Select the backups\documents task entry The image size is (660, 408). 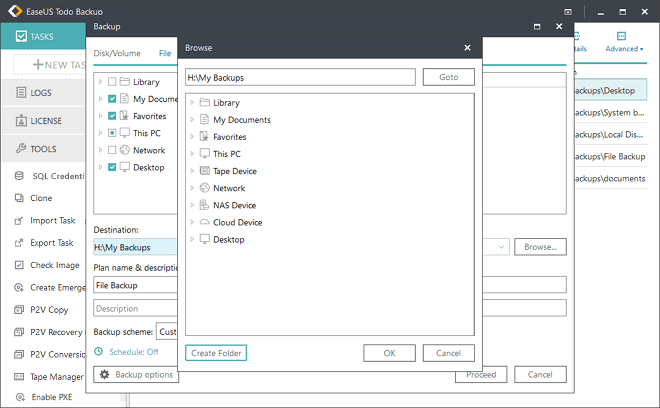tap(610, 179)
